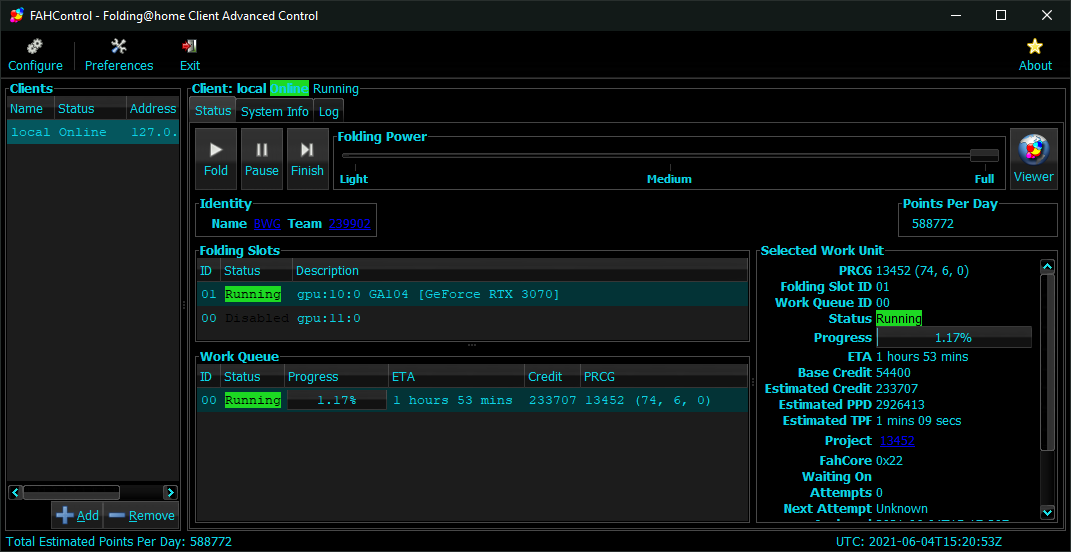Click the Work Queue Progress column header
This screenshot has width=1071, height=552.
pyautogui.click(x=335, y=376)
